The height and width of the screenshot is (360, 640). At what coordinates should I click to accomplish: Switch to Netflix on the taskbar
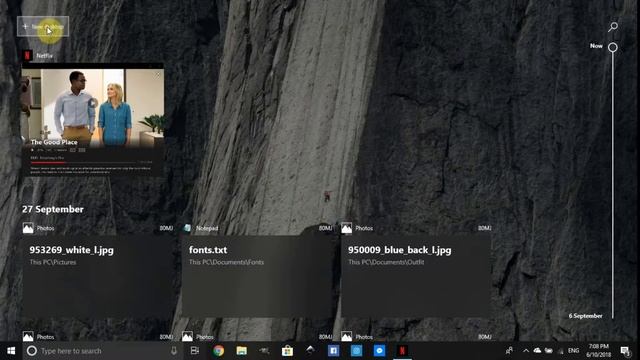[402, 351]
